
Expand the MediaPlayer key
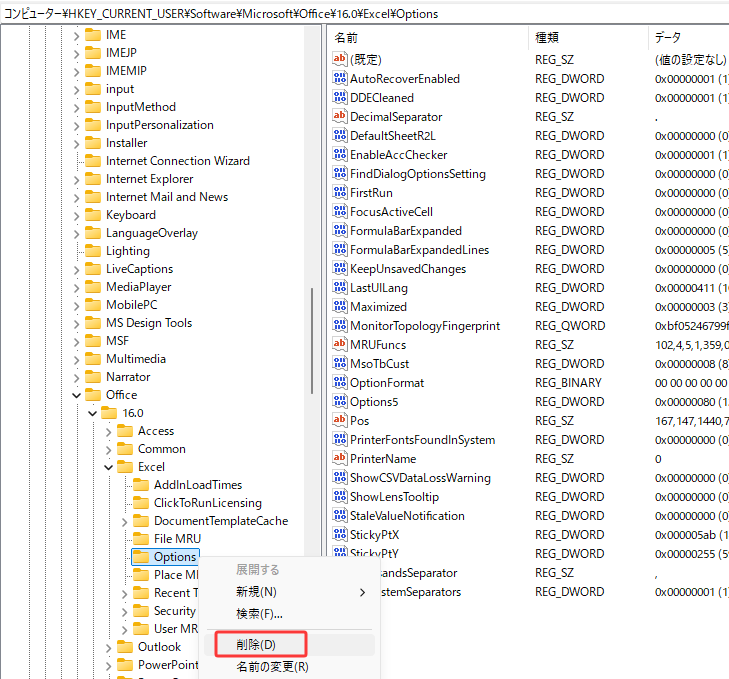77,287
